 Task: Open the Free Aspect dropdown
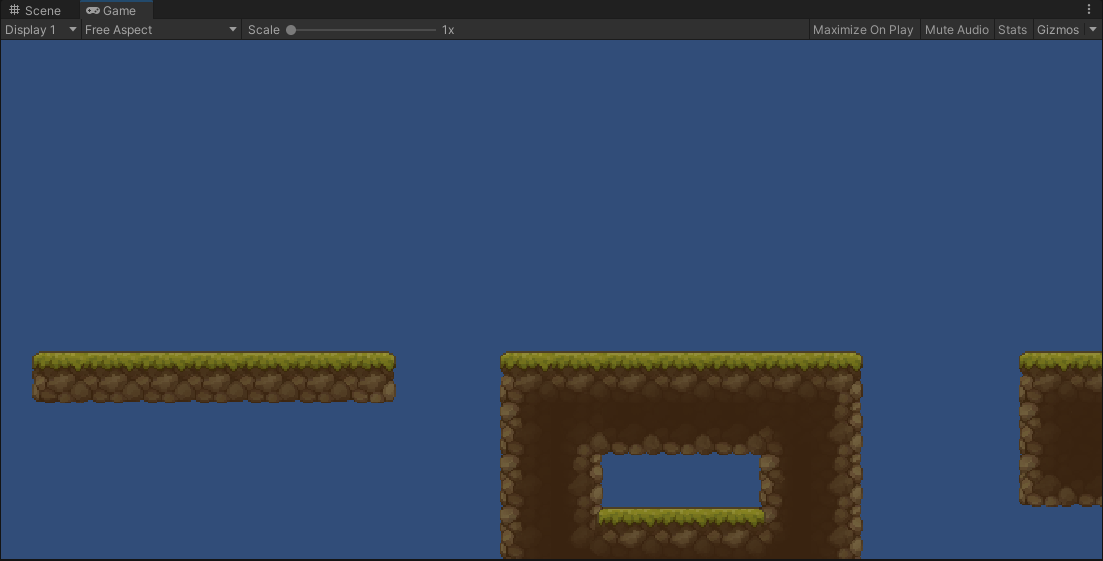pyautogui.click(x=161, y=30)
